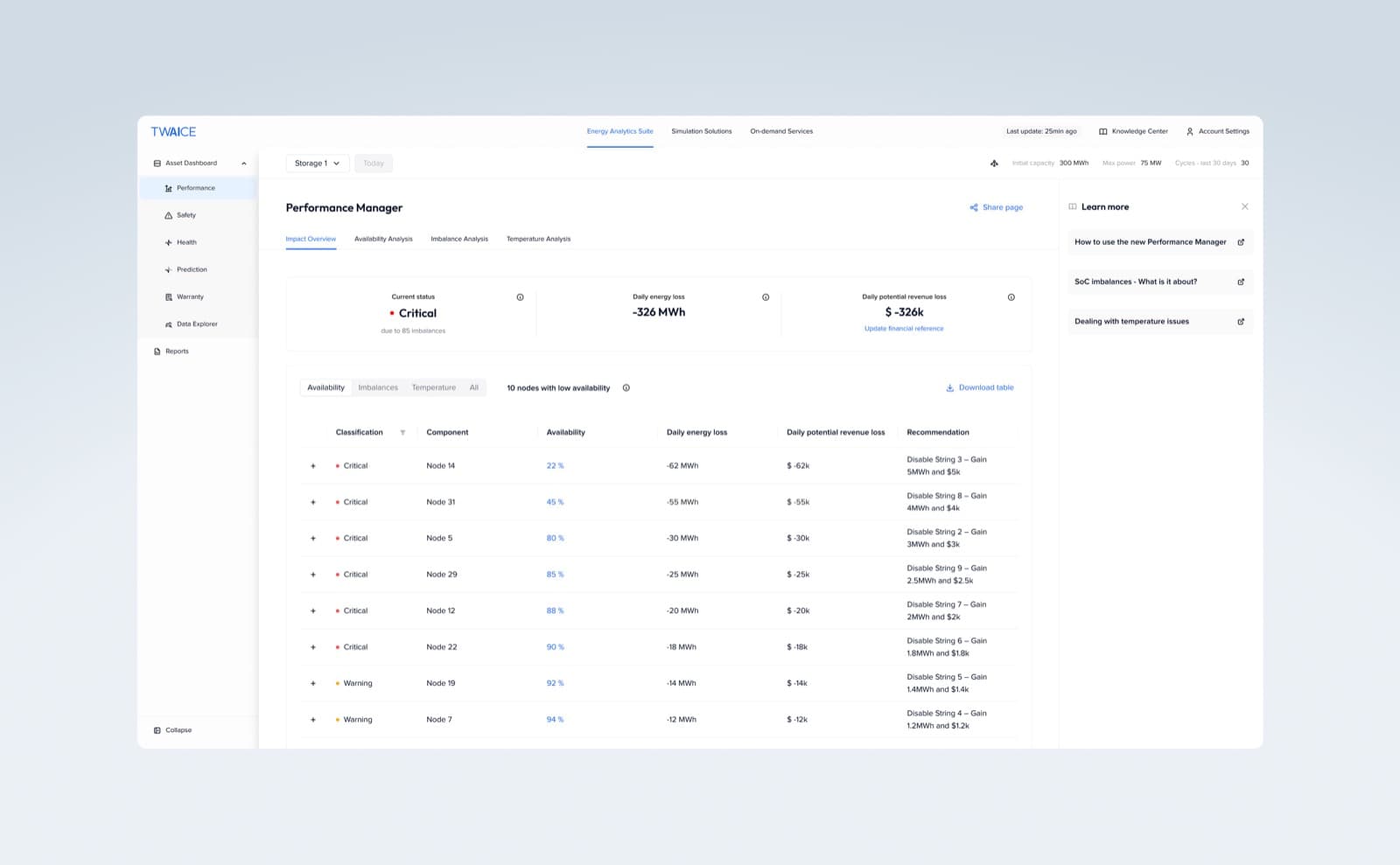Expand the Node 12 row
The image size is (1400, 865).
pos(313,611)
